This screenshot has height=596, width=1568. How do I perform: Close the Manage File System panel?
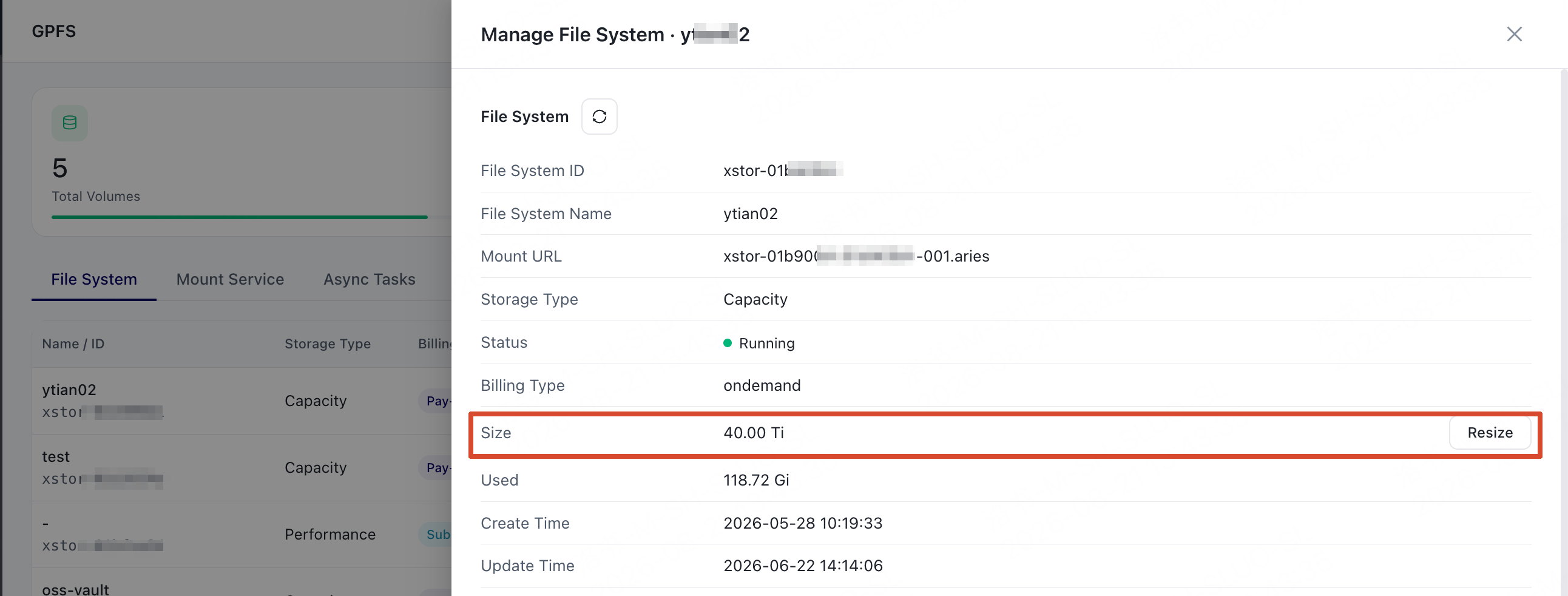tap(1514, 34)
